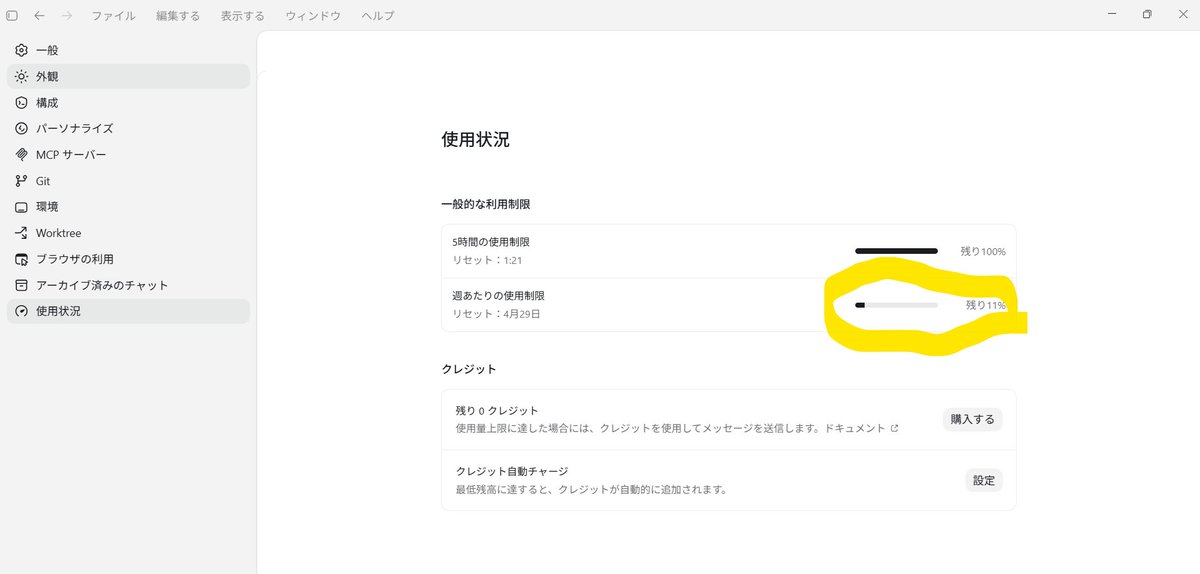Select 使用状況 label in sidebar
Image resolution: width=1200 pixels, height=574 pixels.
(x=58, y=311)
